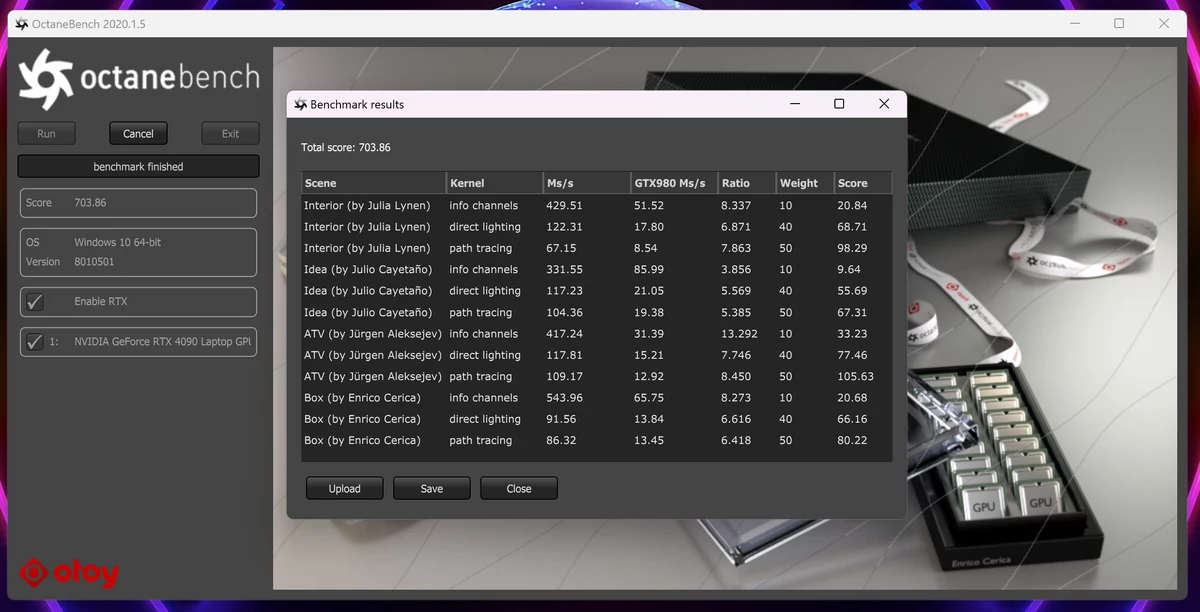Save the benchmark results

(432, 489)
